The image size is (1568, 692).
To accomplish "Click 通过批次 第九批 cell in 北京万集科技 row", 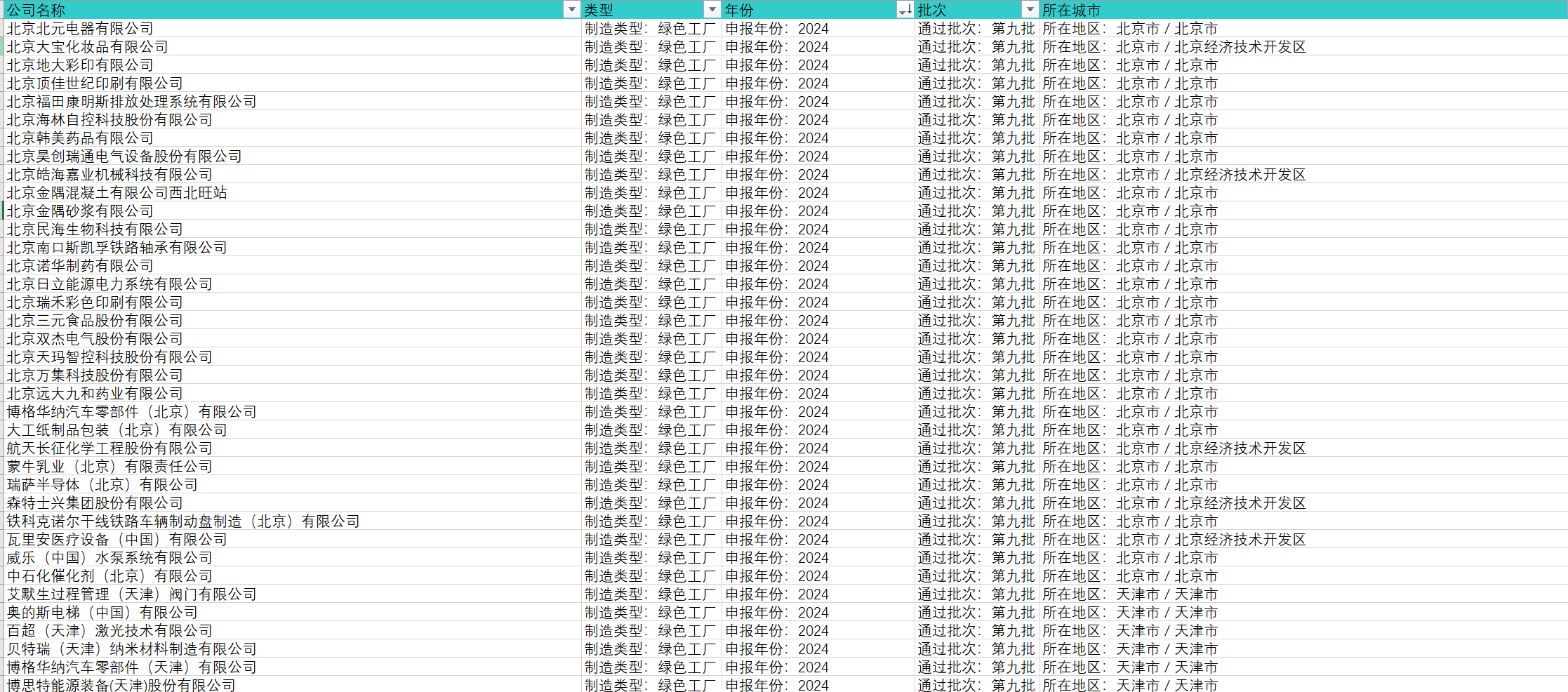I will [x=977, y=375].
